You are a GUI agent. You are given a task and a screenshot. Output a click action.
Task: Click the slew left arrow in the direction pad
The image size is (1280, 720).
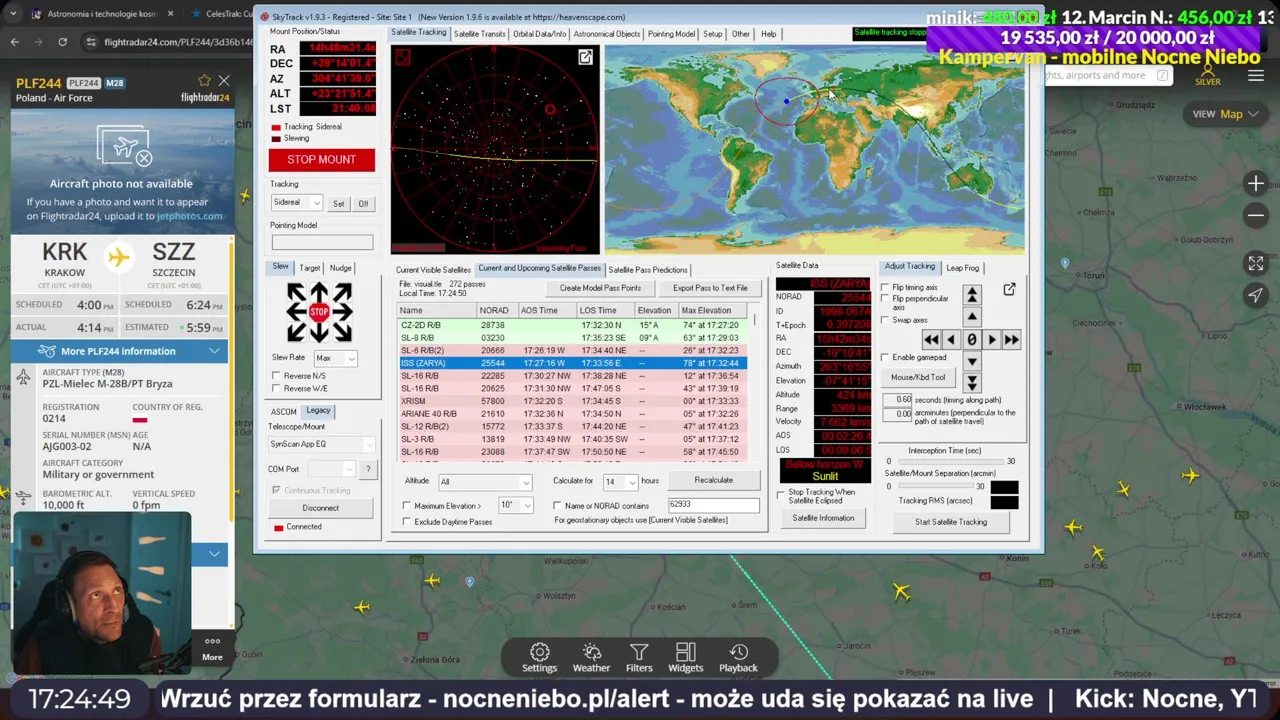(x=296, y=312)
